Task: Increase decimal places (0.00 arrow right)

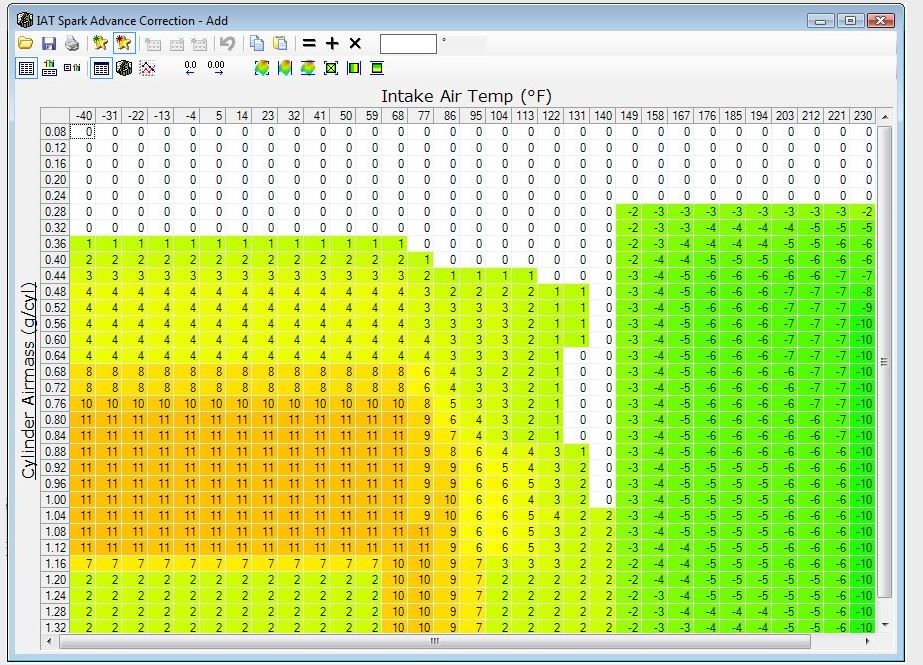Action: [x=216, y=68]
